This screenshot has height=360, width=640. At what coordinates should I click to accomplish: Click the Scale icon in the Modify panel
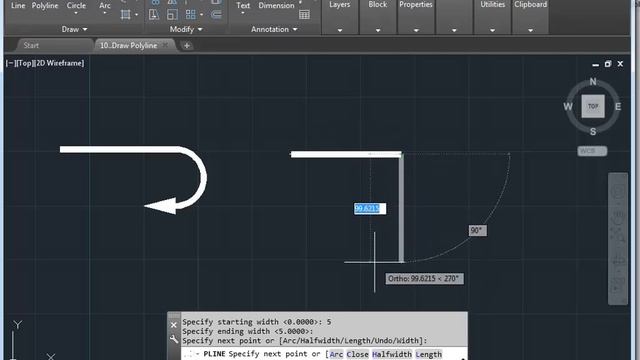coord(172,15)
